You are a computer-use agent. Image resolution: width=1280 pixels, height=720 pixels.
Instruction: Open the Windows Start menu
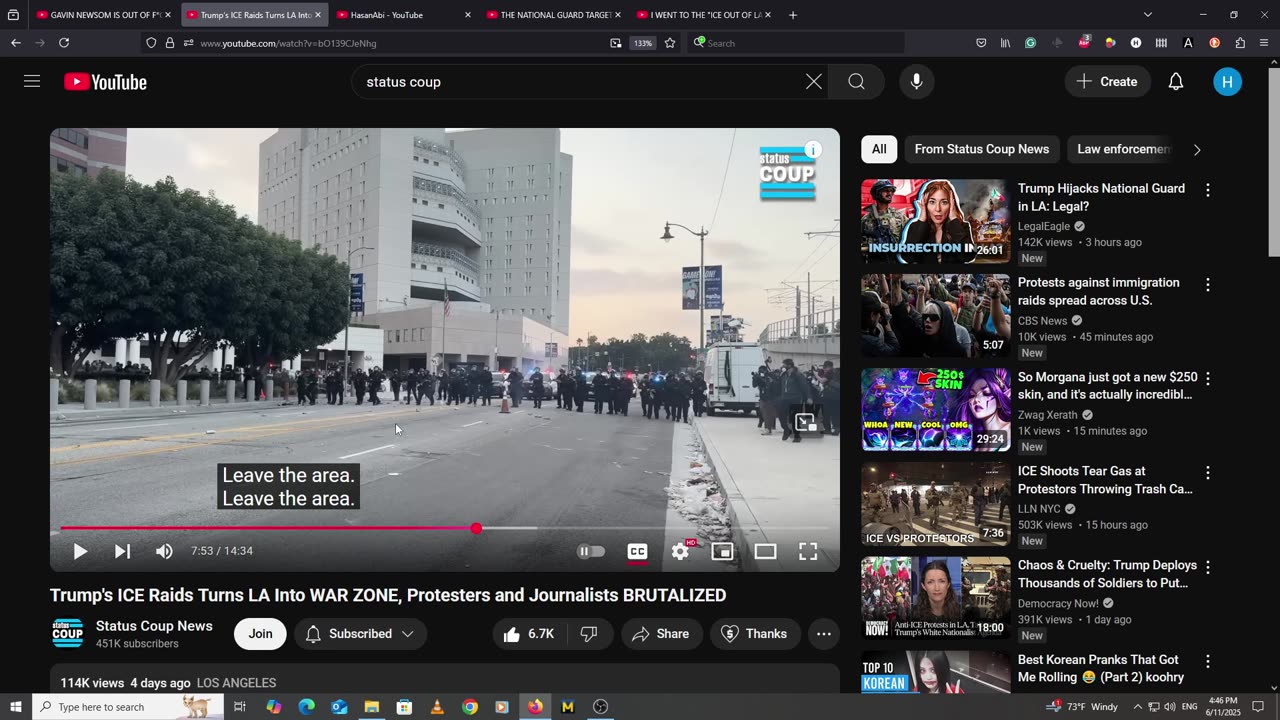pyautogui.click(x=16, y=707)
